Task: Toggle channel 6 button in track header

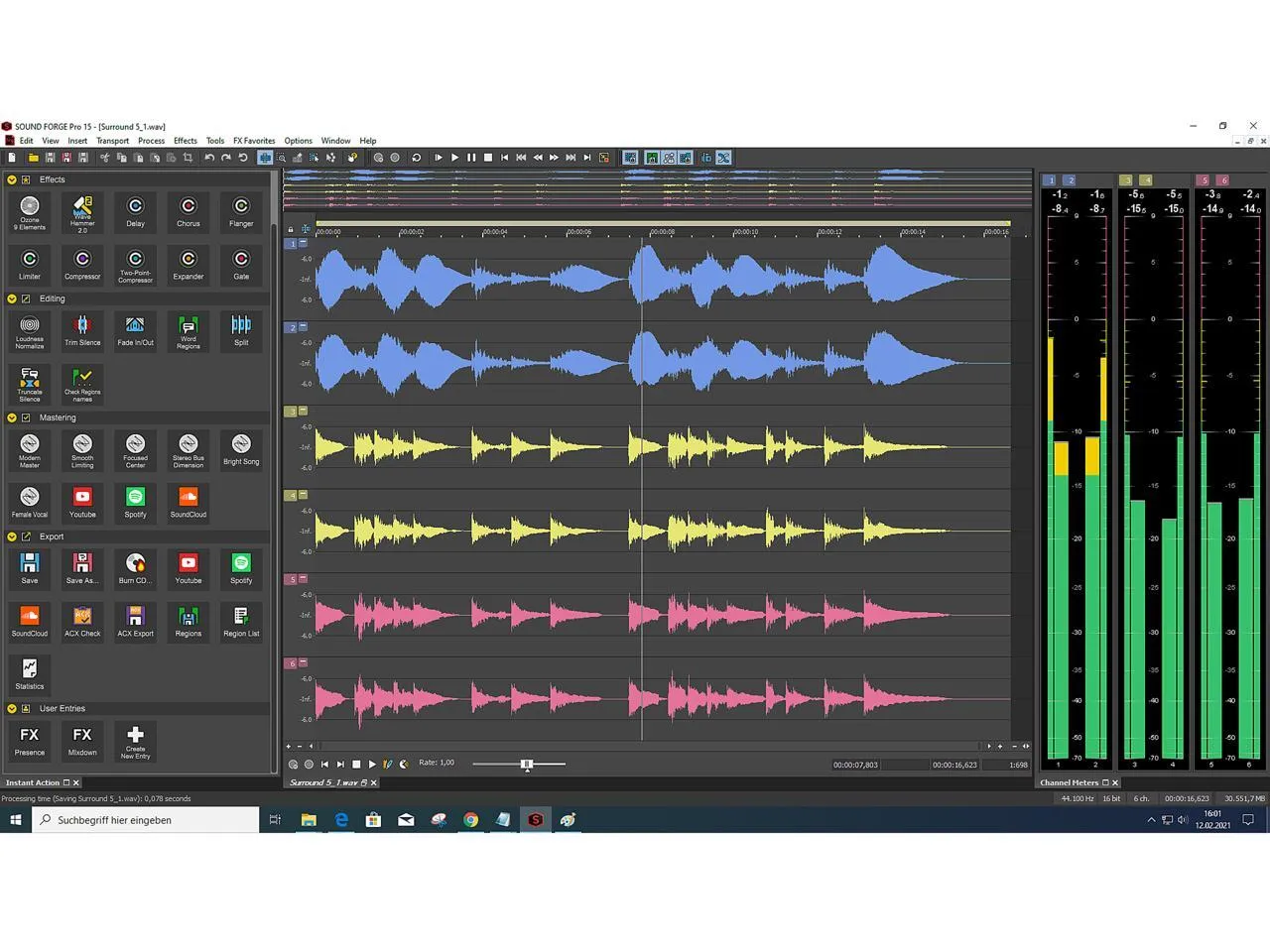Action: click(x=291, y=663)
